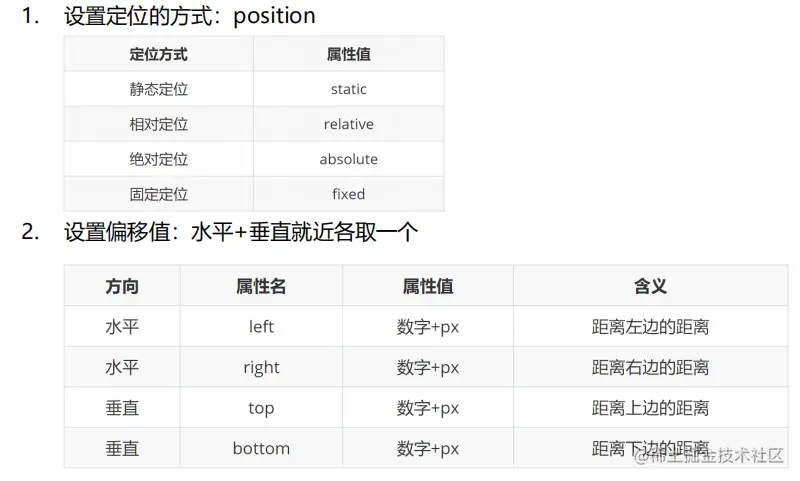The height and width of the screenshot is (481, 800).
Task: Click the 含义 column header
Action: [650, 286]
